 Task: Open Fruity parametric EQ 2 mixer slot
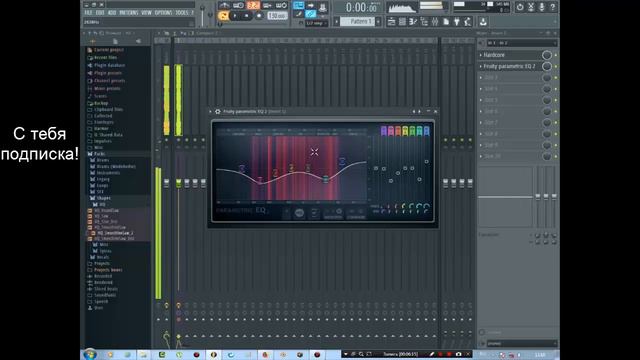(509, 66)
